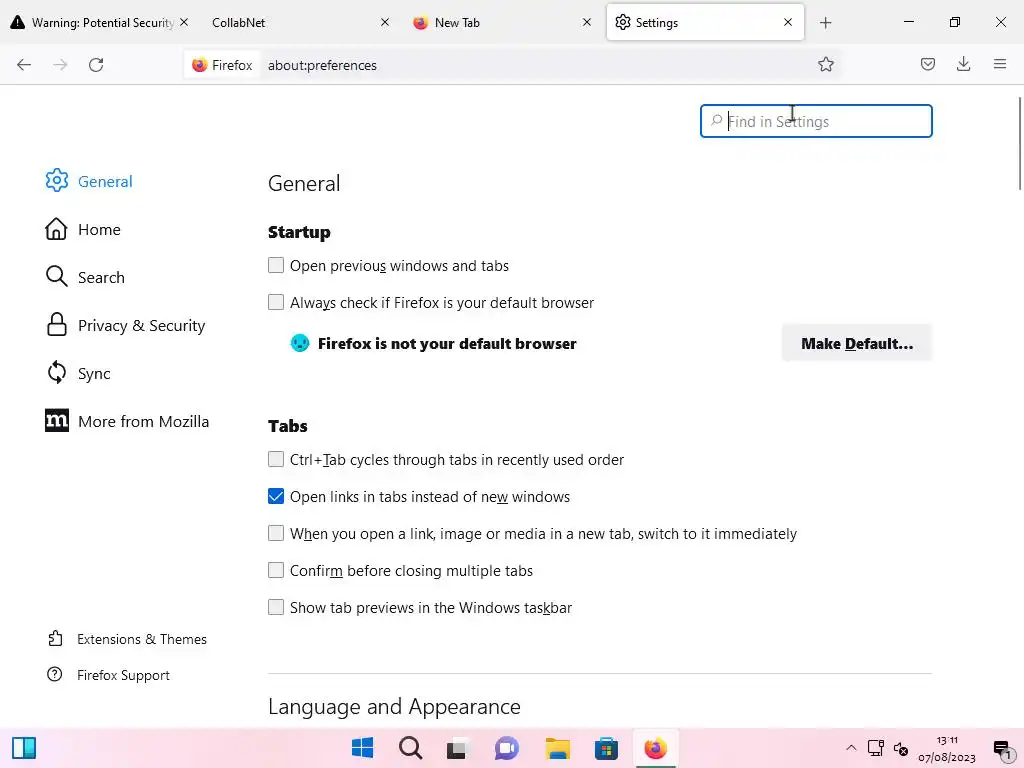Close the CollabNet tab
The height and width of the screenshot is (768, 1024).
tap(385, 22)
